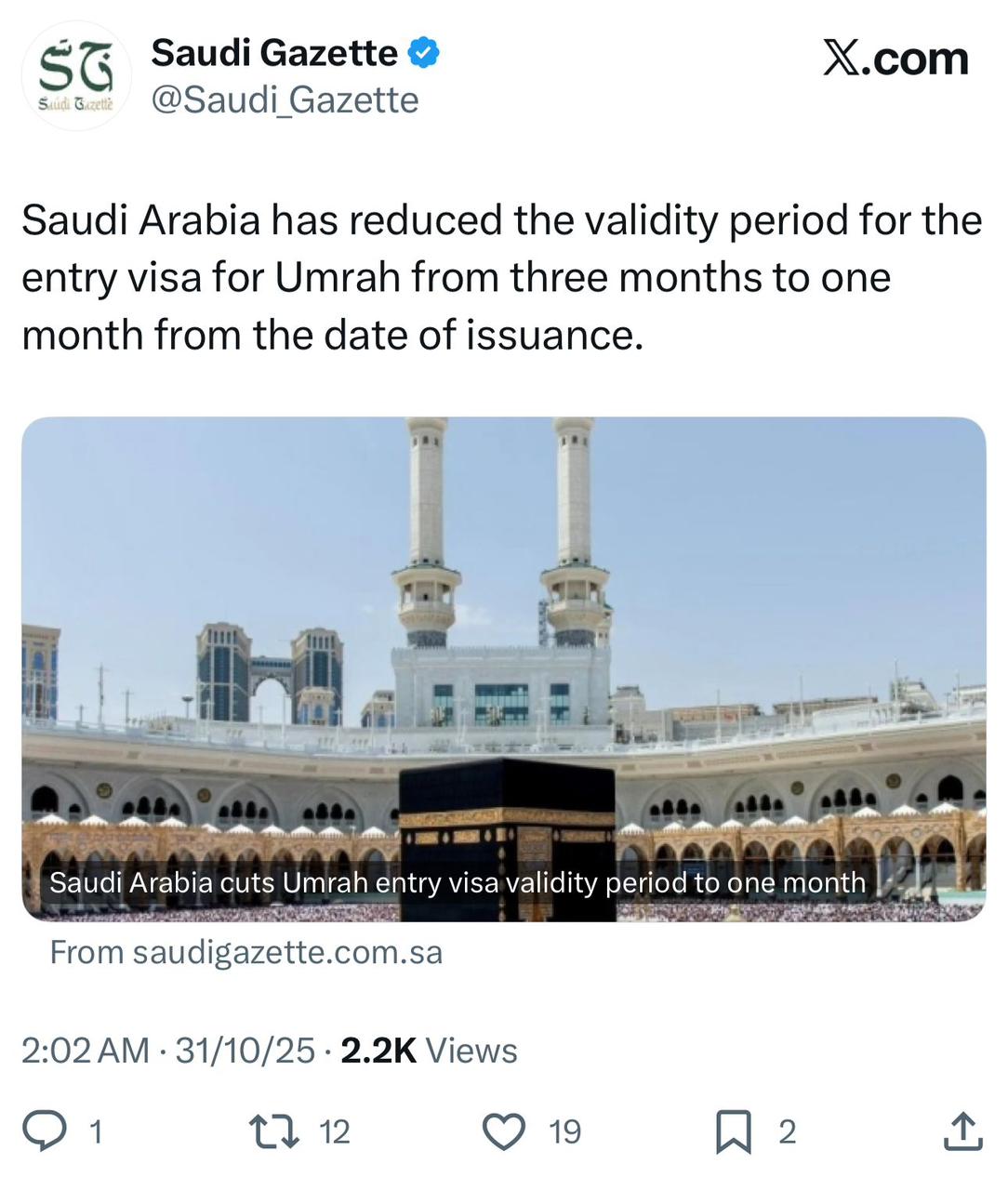Like the tweet with the heart icon
The width and height of the screenshot is (1008, 1190).
[505, 1131]
